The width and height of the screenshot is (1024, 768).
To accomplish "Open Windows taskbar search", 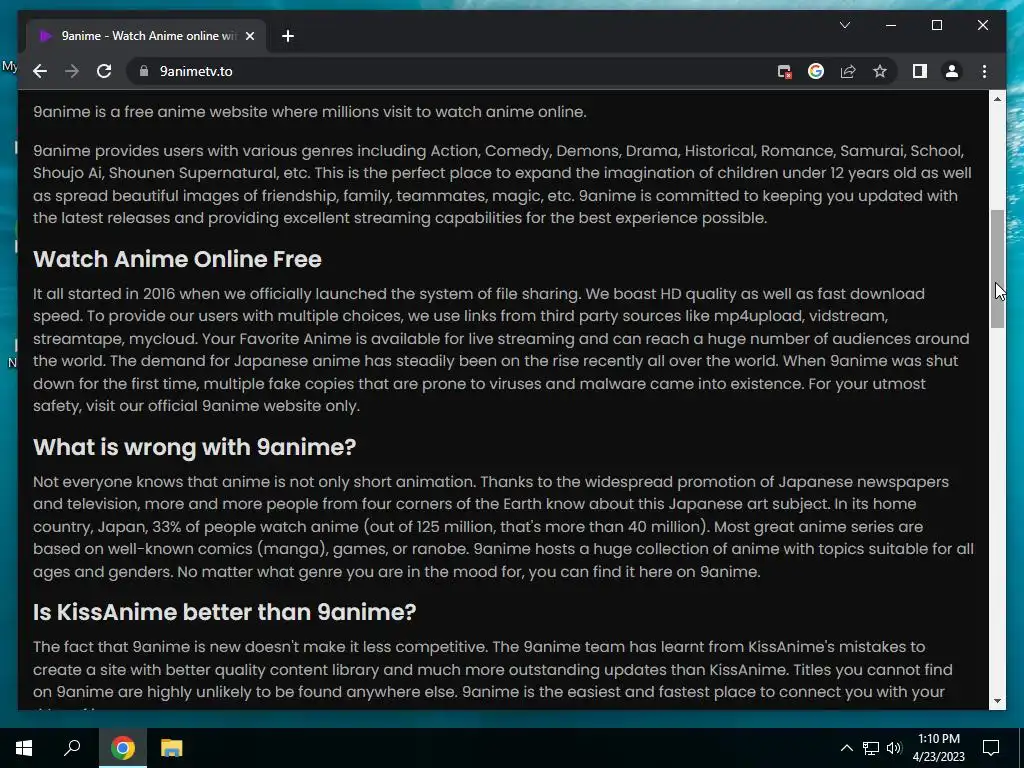I will tap(72, 748).
